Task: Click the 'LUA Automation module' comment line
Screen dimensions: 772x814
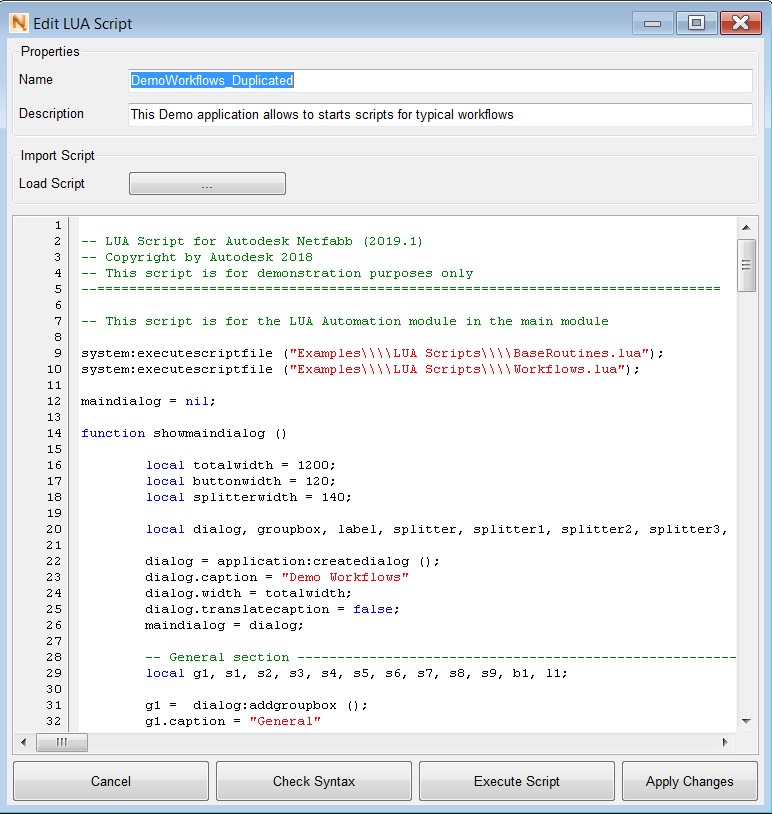Action: tap(345, 321)
